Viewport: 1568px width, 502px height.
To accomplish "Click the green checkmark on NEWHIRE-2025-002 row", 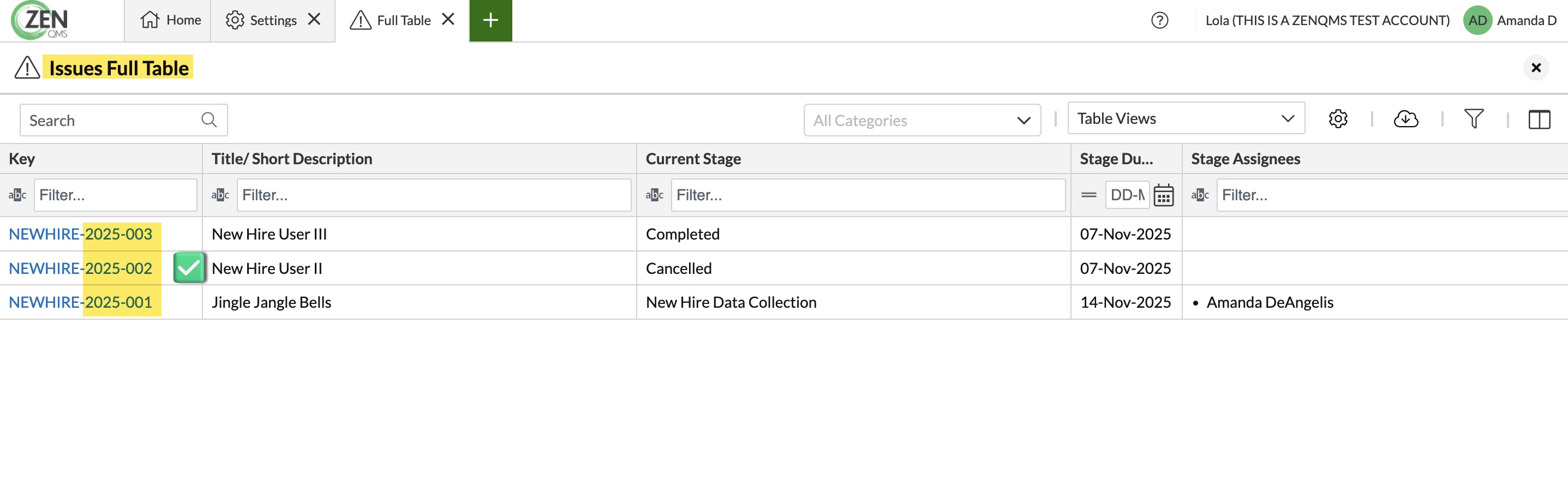I will point(189,268).
